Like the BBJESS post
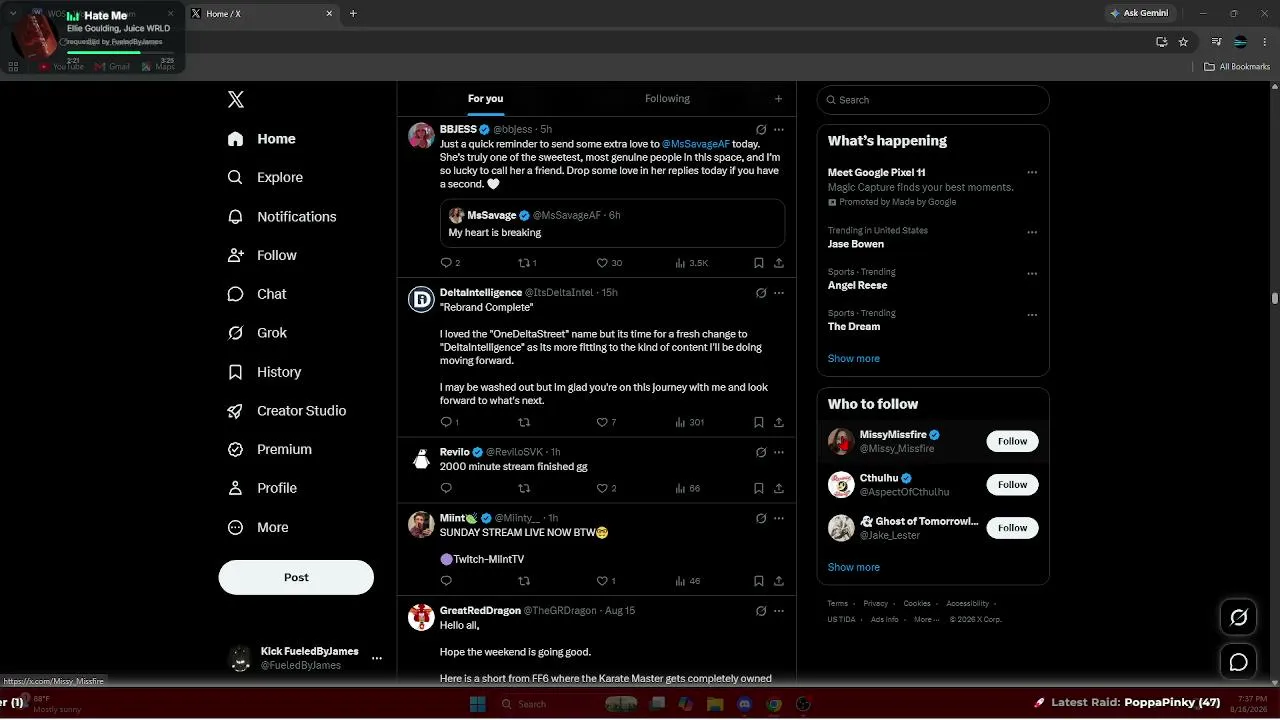Image resolution: width=1280 pixels, height=720 pixels. (x=609, y=263)
